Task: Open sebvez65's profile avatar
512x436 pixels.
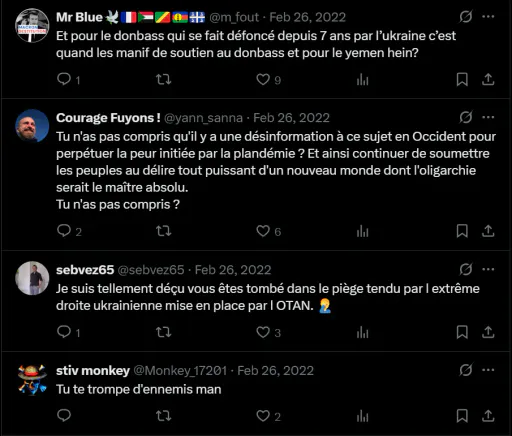Action: (x=32, y=278)
